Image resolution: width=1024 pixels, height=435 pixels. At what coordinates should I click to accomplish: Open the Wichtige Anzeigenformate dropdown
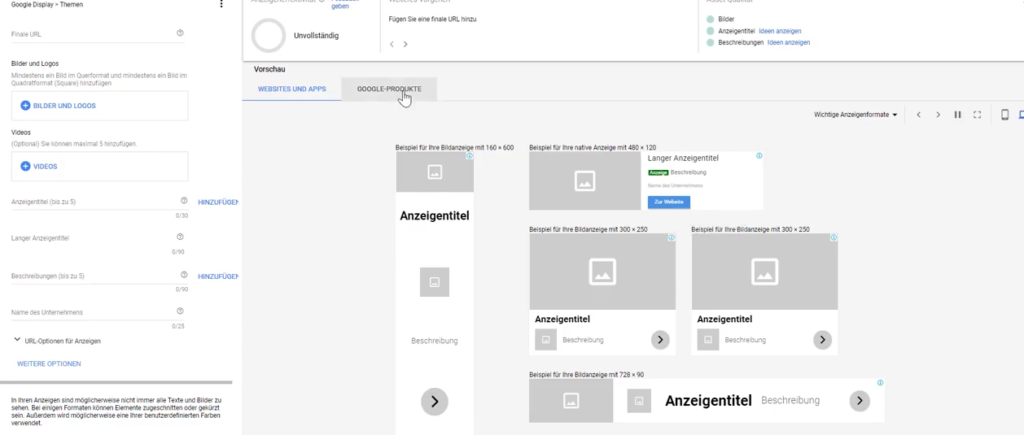(855, 115)
